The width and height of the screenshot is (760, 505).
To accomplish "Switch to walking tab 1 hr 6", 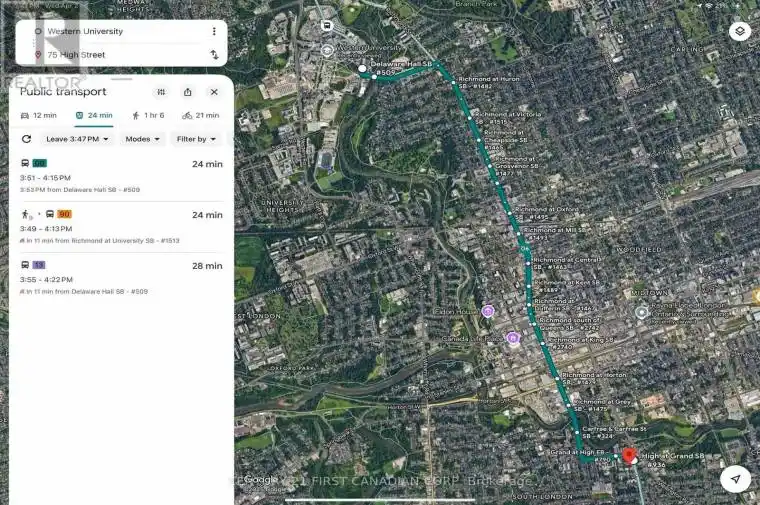I will (x=148, y=115).
